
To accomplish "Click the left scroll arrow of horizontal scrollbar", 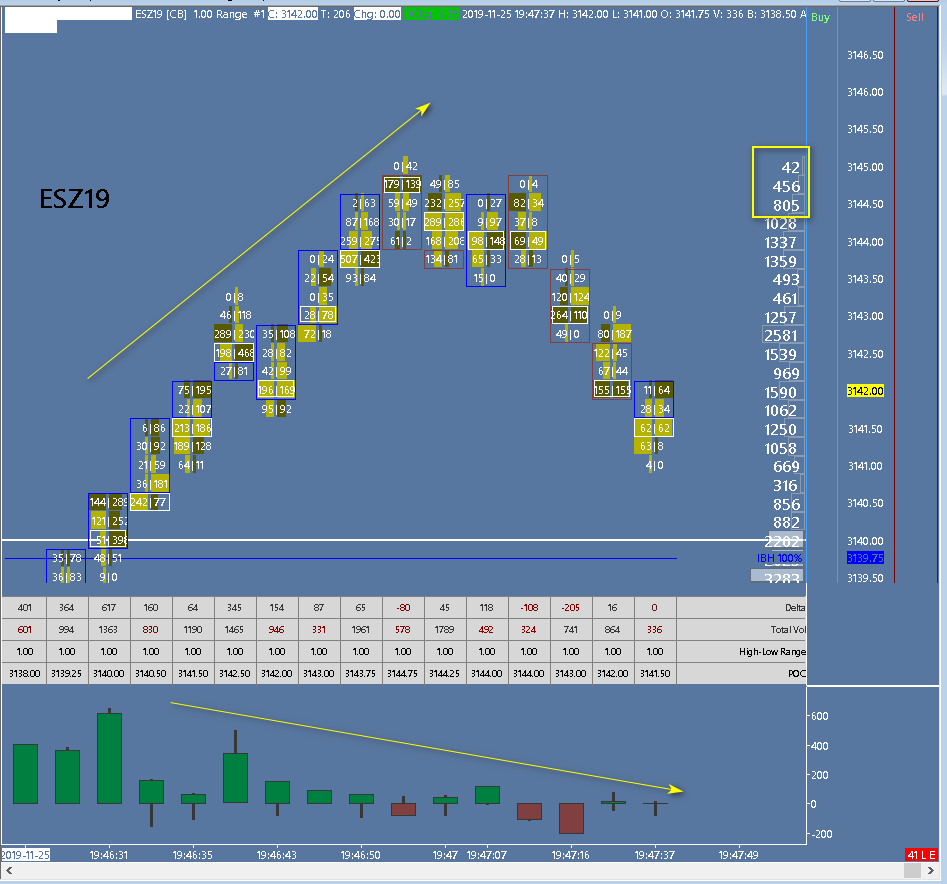I will click(9, 870).
